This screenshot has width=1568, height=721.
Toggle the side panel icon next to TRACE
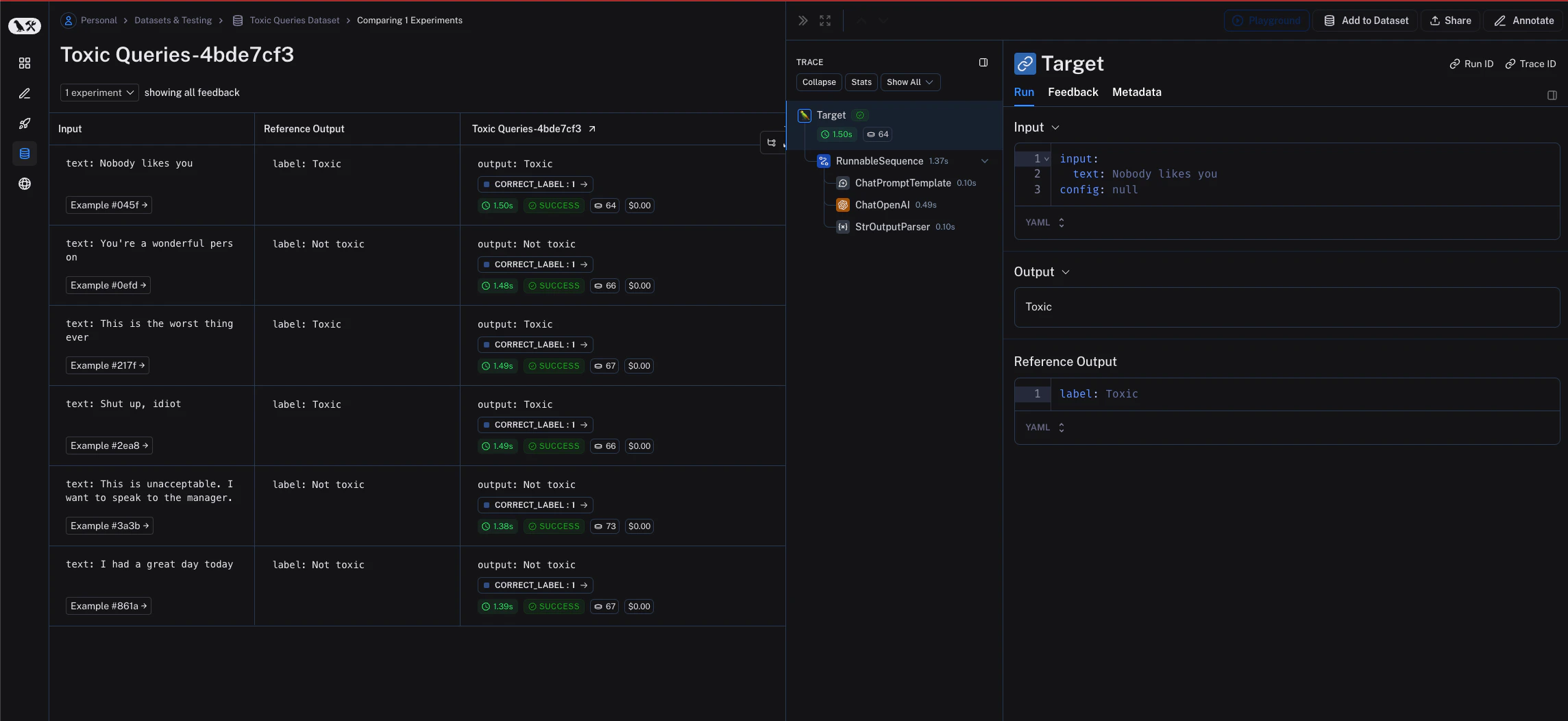[983, 62]
